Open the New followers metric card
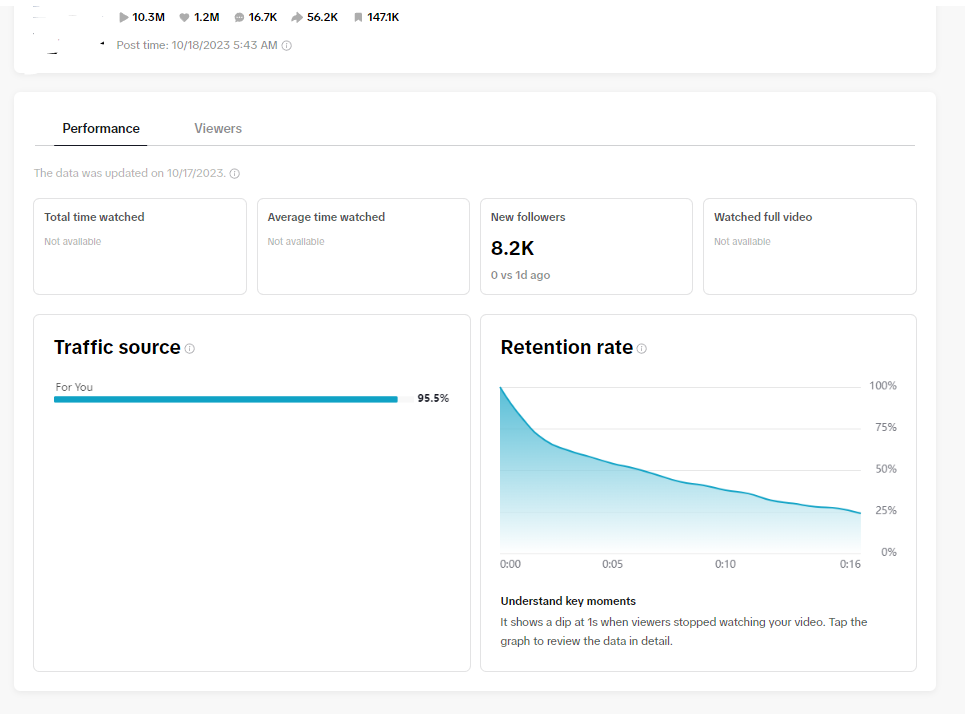The height and width of the screenshot is (714, 965). 586,246
